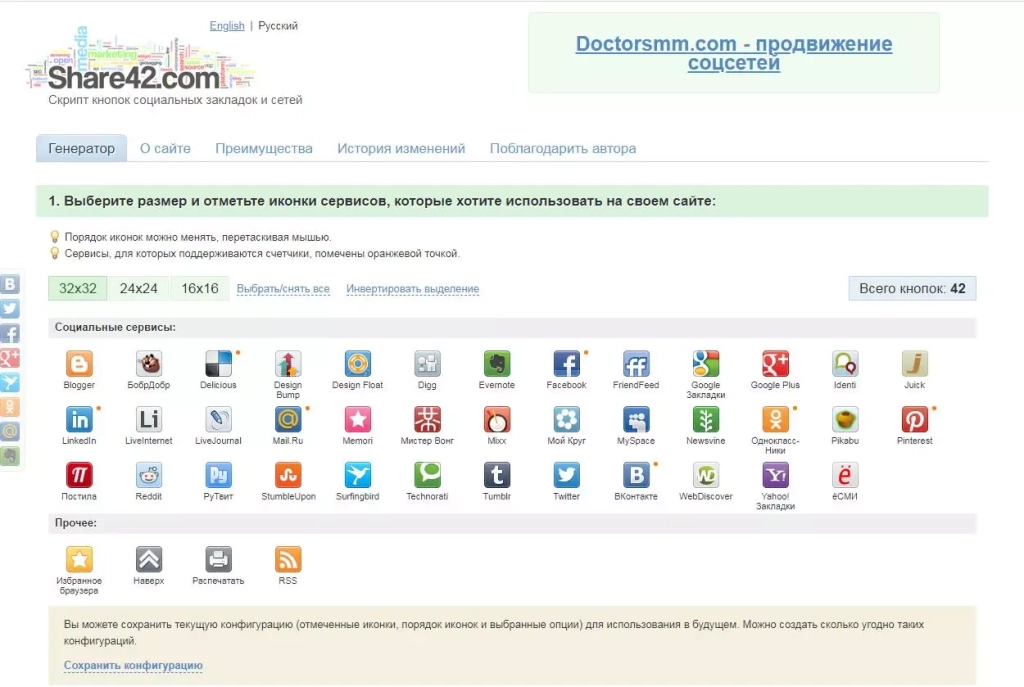
Task: Click the Сохранить конфигурацию link
Action: [133, 665]
